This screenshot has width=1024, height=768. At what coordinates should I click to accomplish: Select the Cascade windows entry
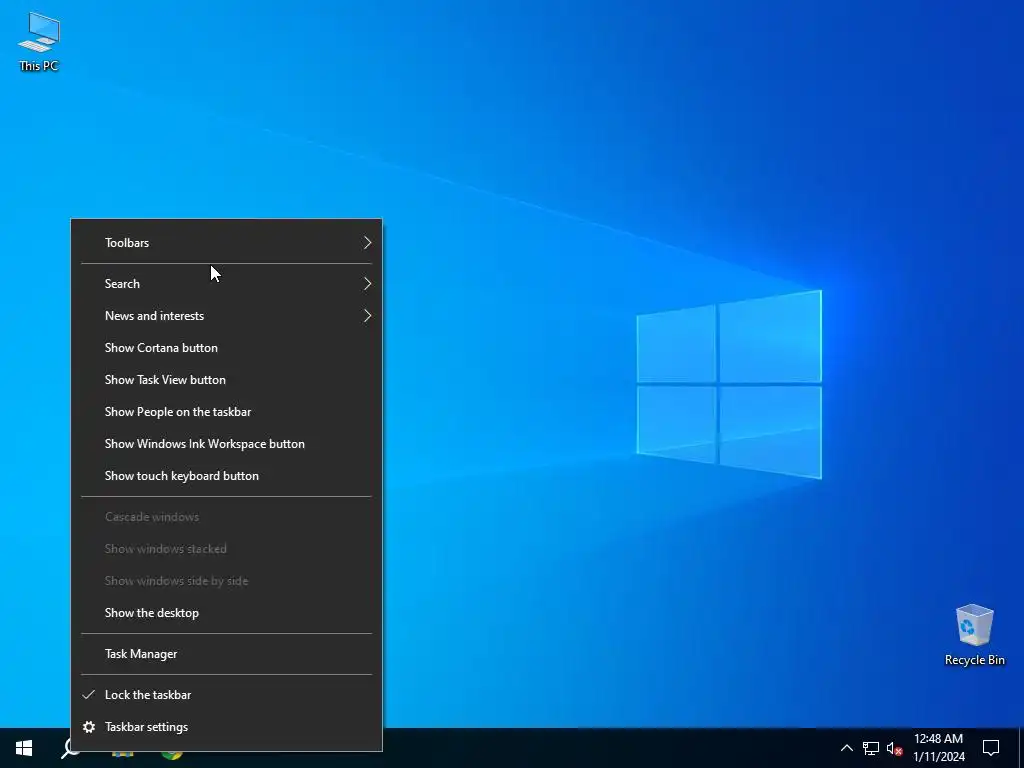226,517
